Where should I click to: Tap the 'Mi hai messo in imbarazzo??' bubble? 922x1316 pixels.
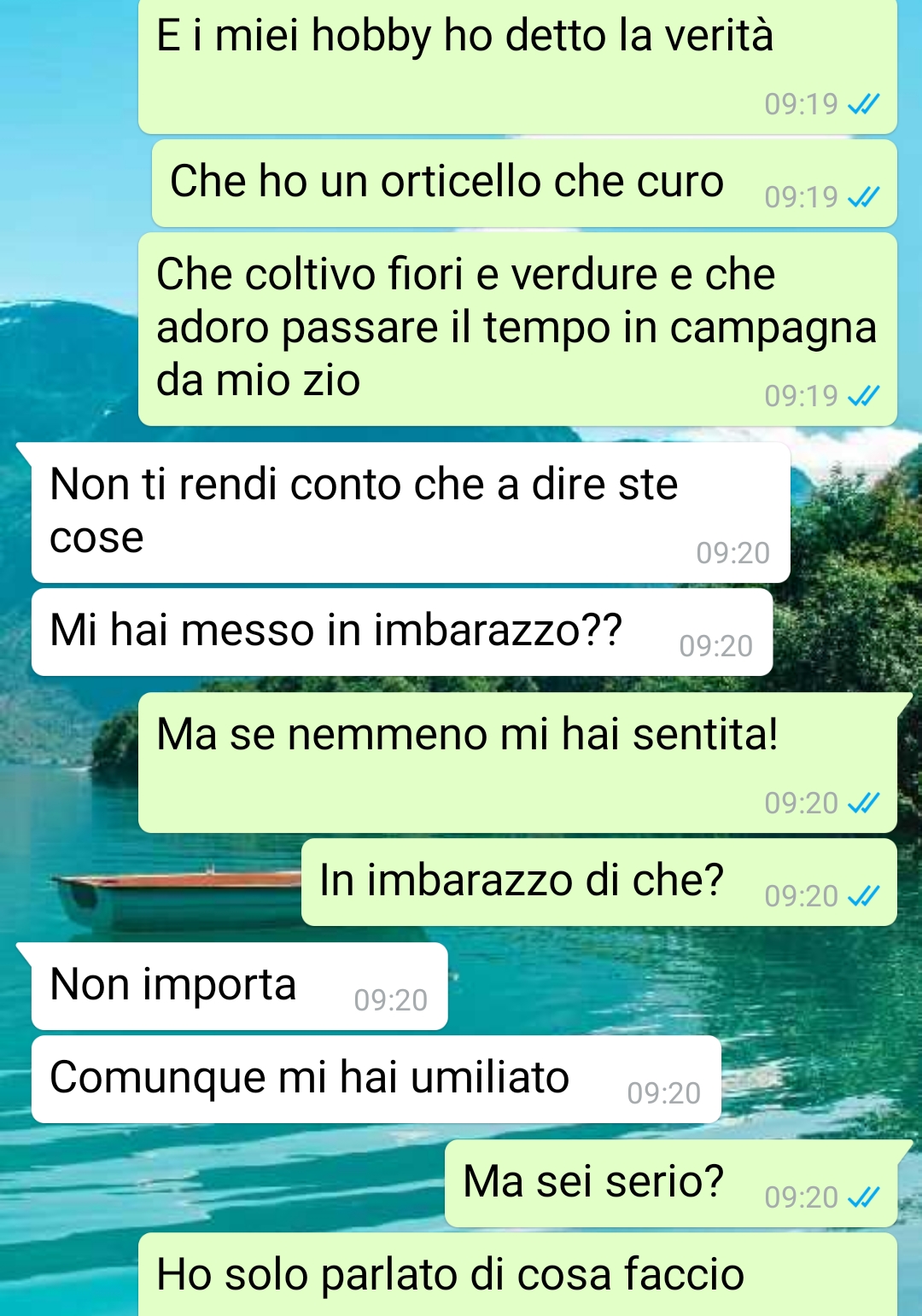402,632
